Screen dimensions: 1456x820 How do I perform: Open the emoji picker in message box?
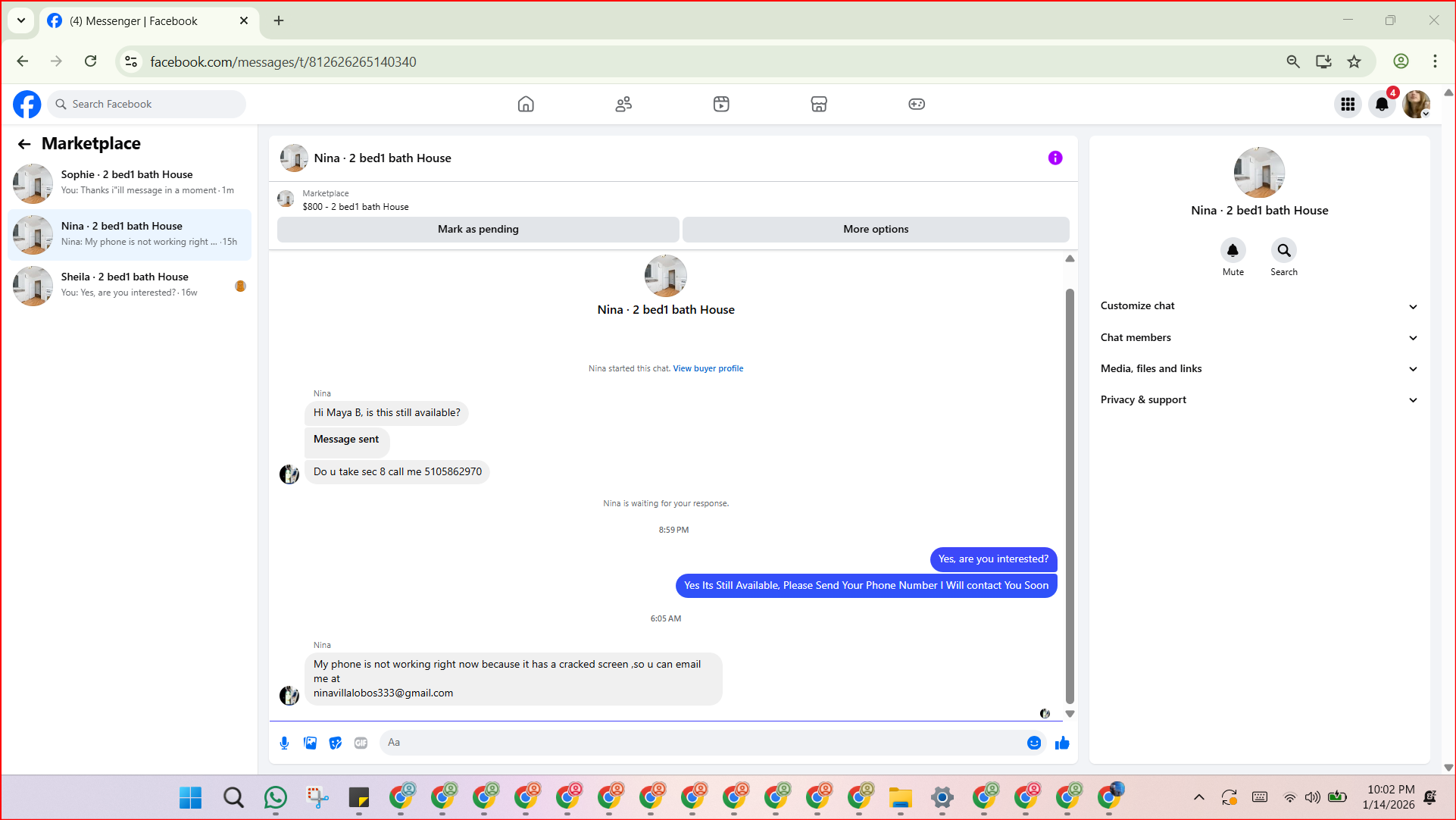point(1033,743)
